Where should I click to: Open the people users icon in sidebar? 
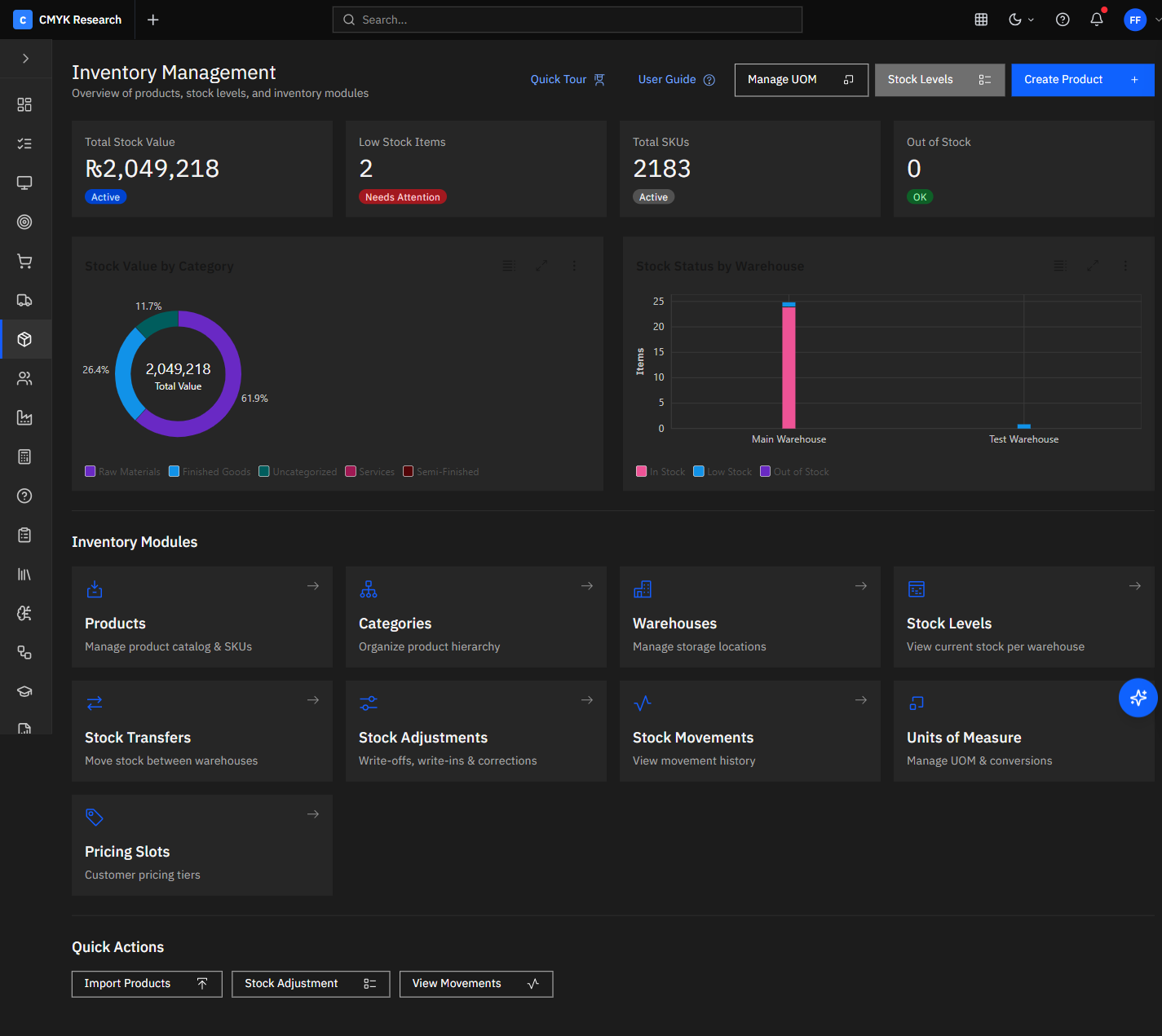pos(24,378)
